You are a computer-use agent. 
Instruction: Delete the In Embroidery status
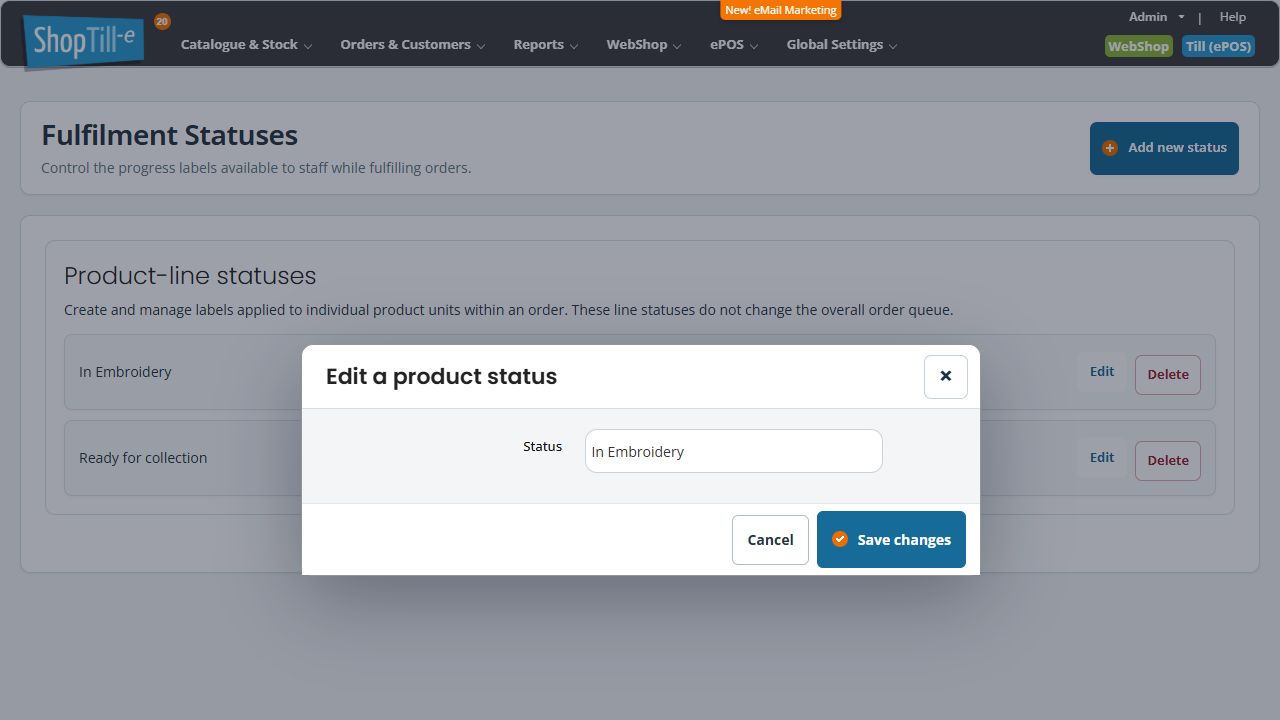(1168, 375)
